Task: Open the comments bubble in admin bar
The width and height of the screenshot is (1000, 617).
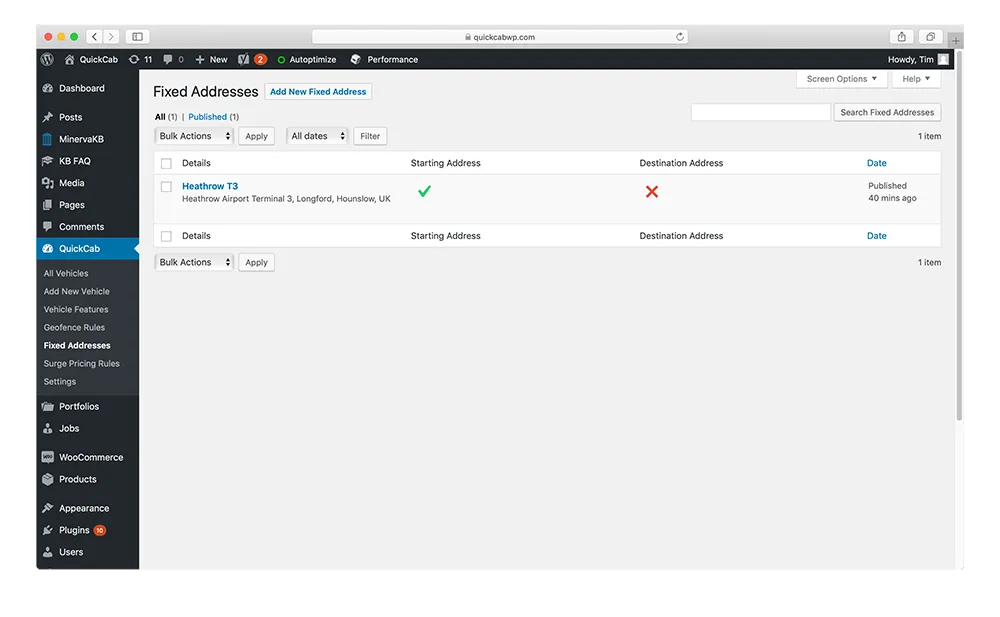Action: coord(167,59)
